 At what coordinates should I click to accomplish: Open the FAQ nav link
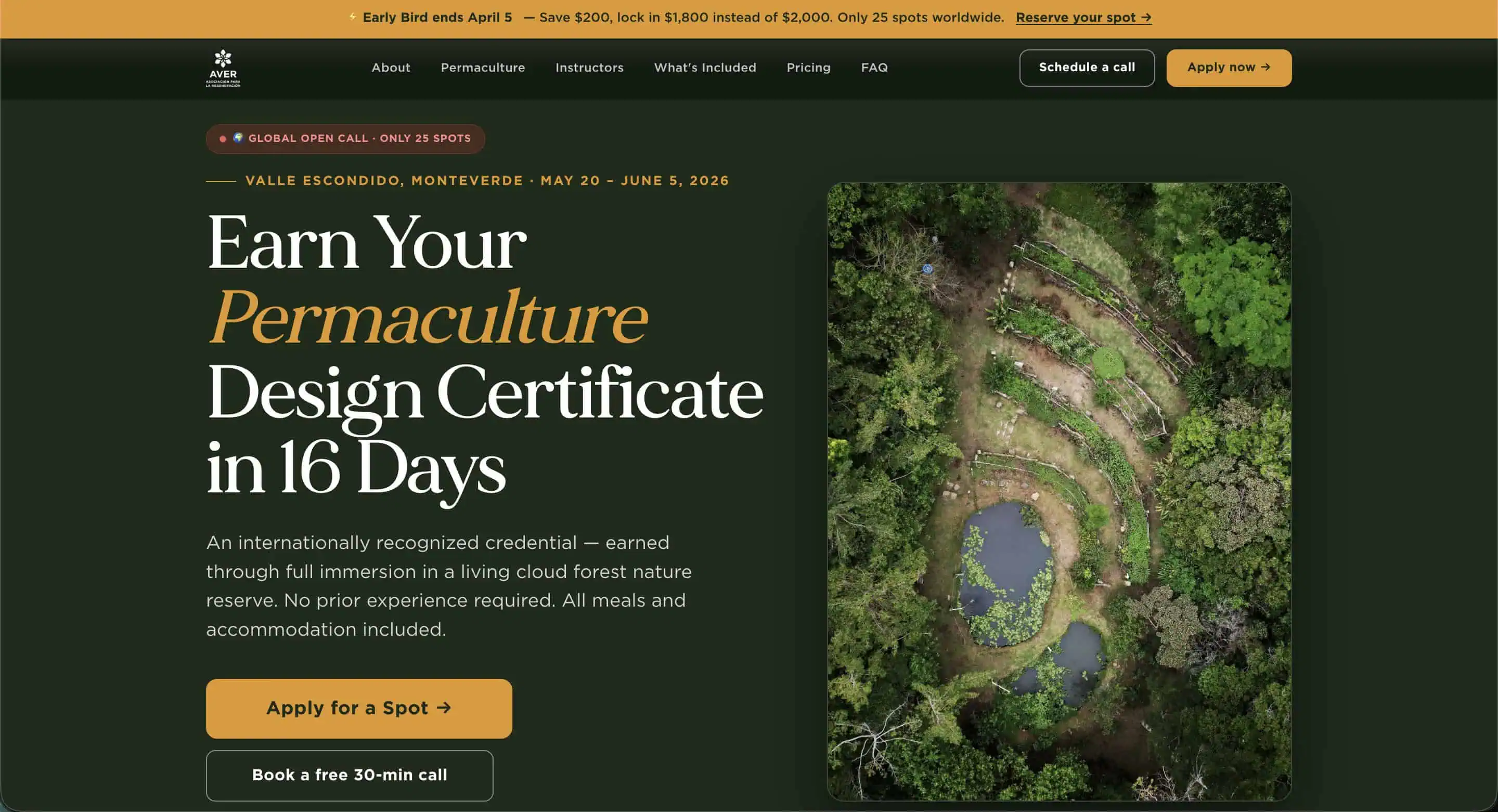(x=874, y=68)
